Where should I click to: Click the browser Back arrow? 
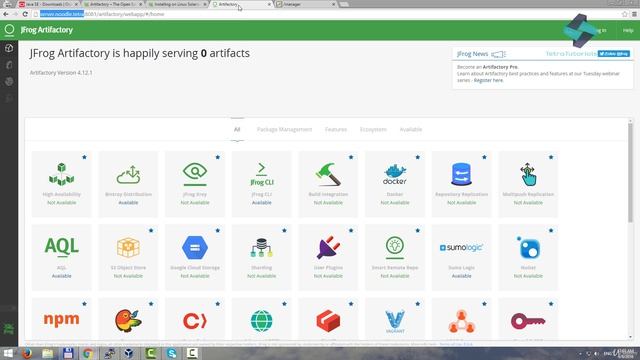(6, 14)
